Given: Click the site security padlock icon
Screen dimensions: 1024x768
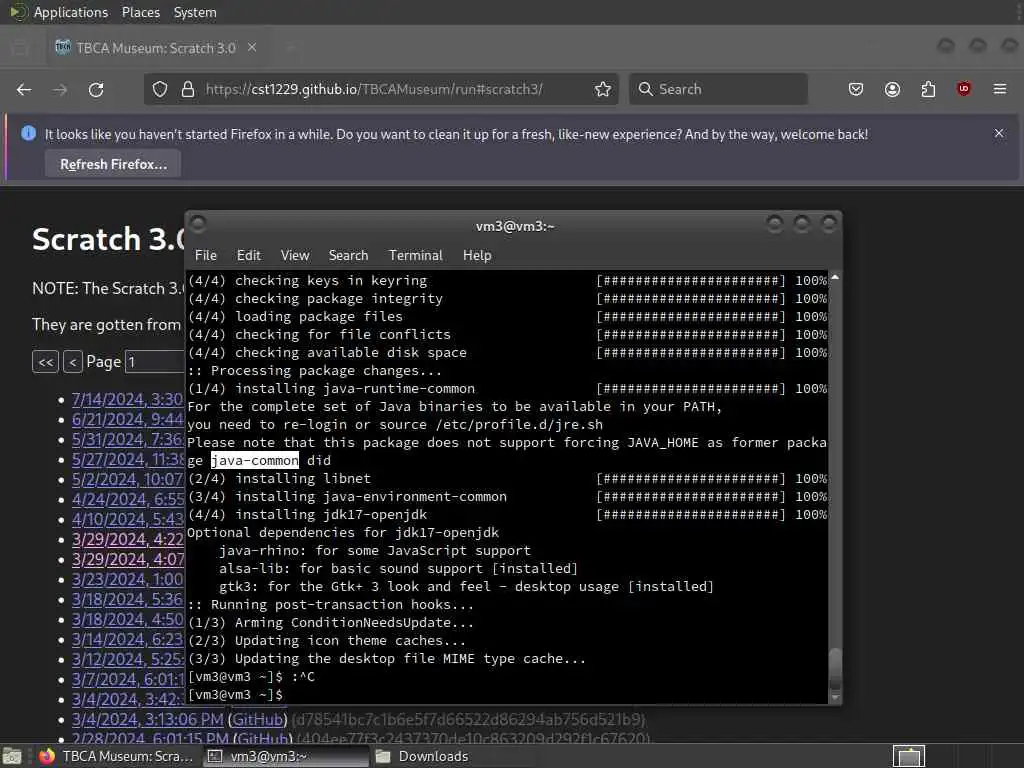Looking at the screenshot, I should (187, 89).
